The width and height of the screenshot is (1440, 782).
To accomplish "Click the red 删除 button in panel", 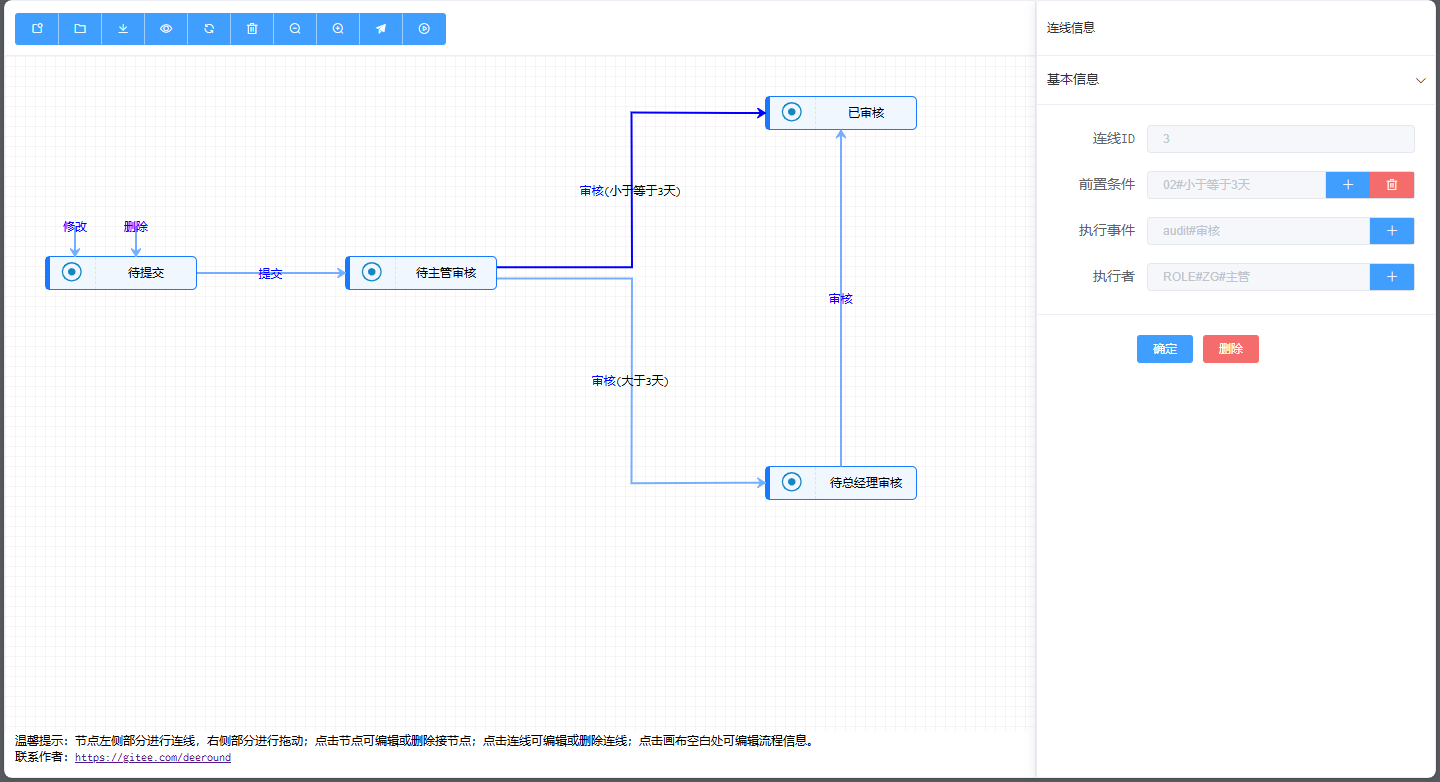I will pyautogui.click(x=1231, y=349).
